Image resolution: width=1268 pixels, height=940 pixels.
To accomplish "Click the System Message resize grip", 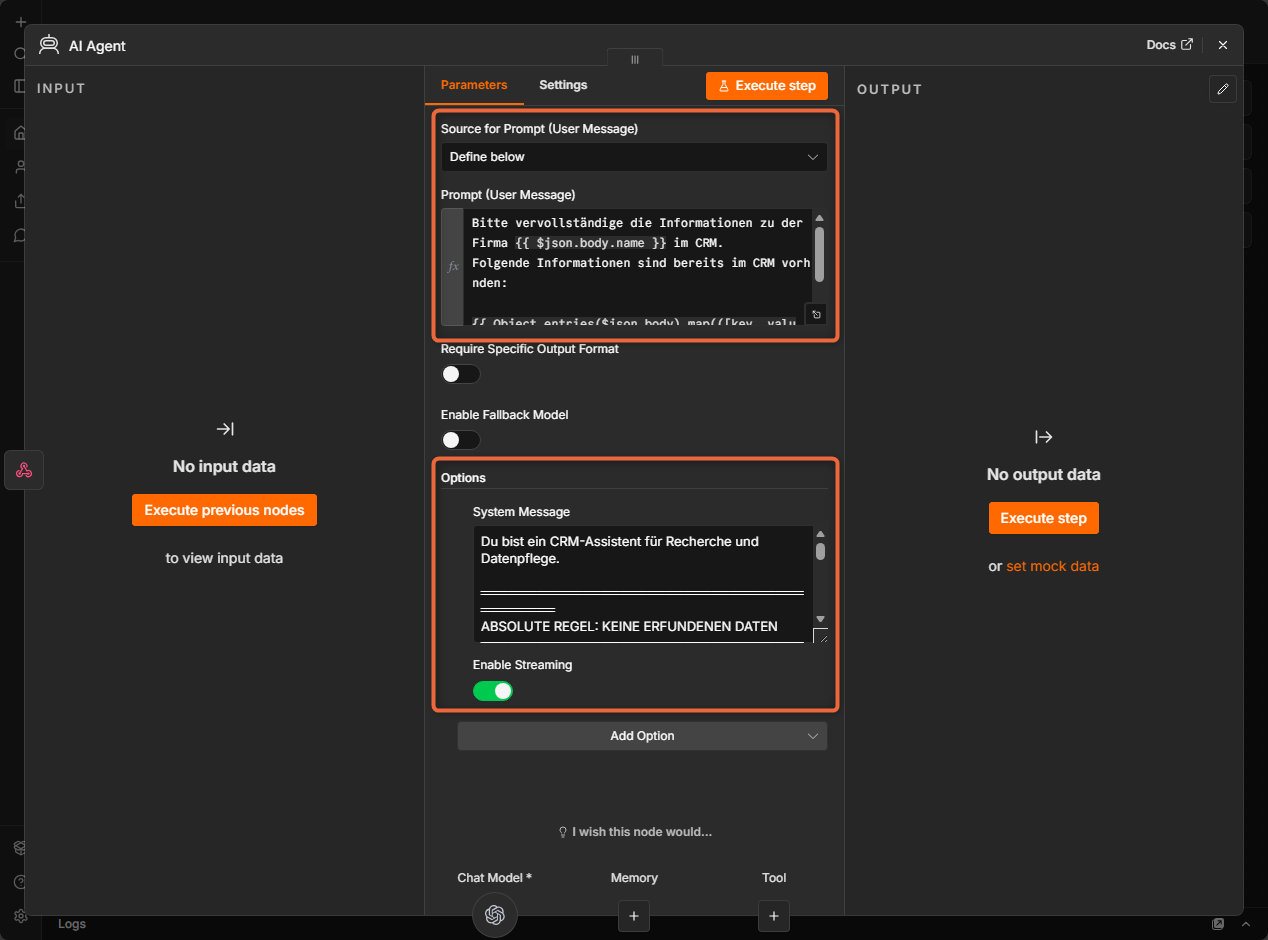I will click(x=820, y=635).
